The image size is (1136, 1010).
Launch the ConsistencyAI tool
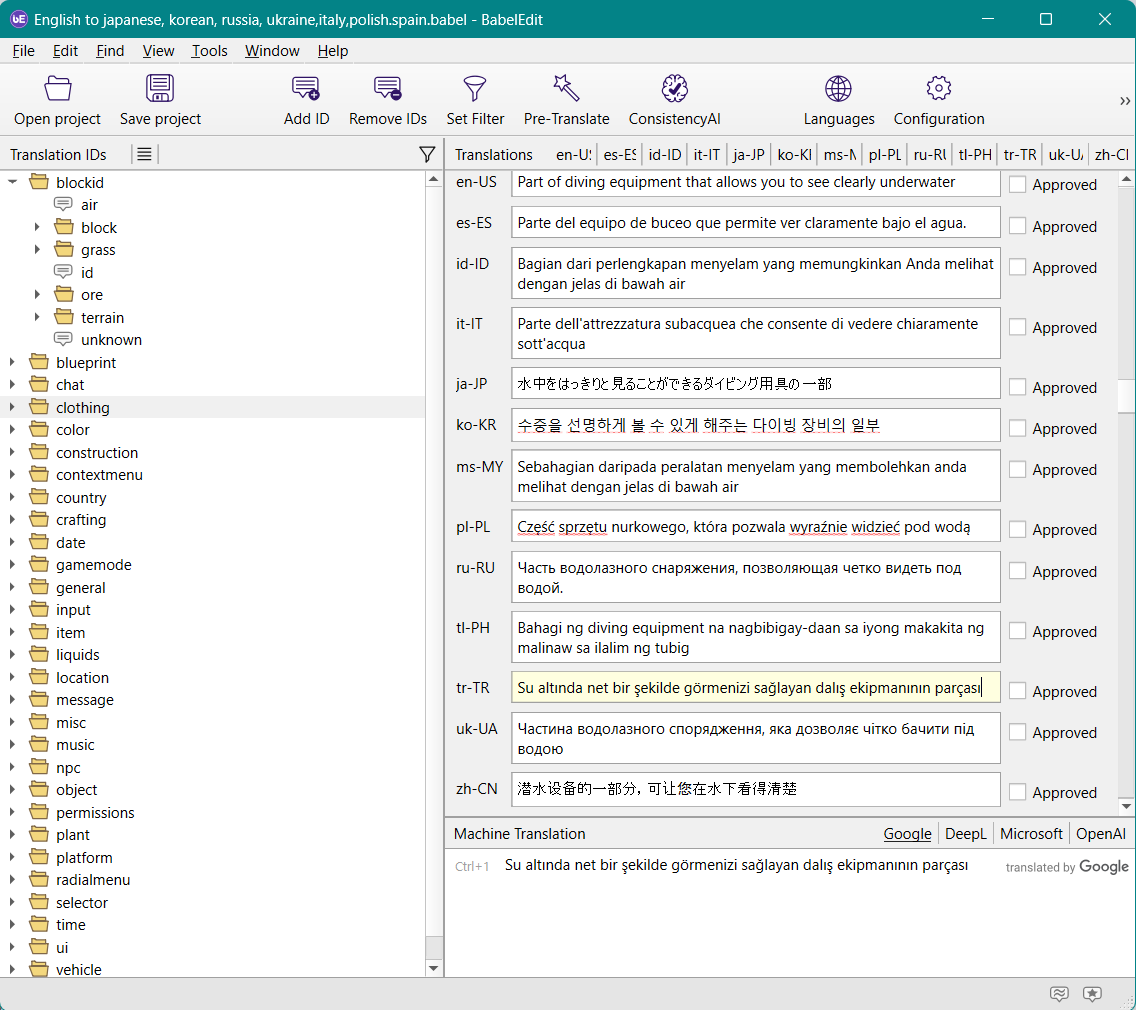(x=675, y=89)
